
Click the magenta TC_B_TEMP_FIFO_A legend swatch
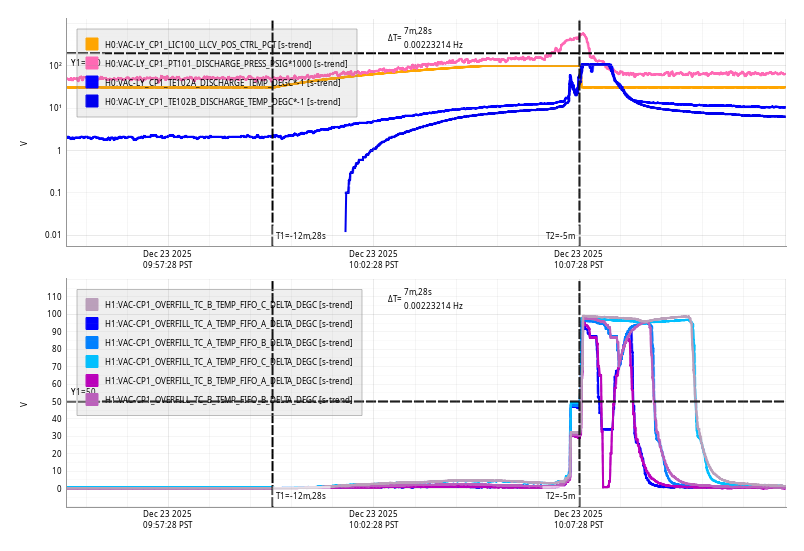click(x=92, y=380)
